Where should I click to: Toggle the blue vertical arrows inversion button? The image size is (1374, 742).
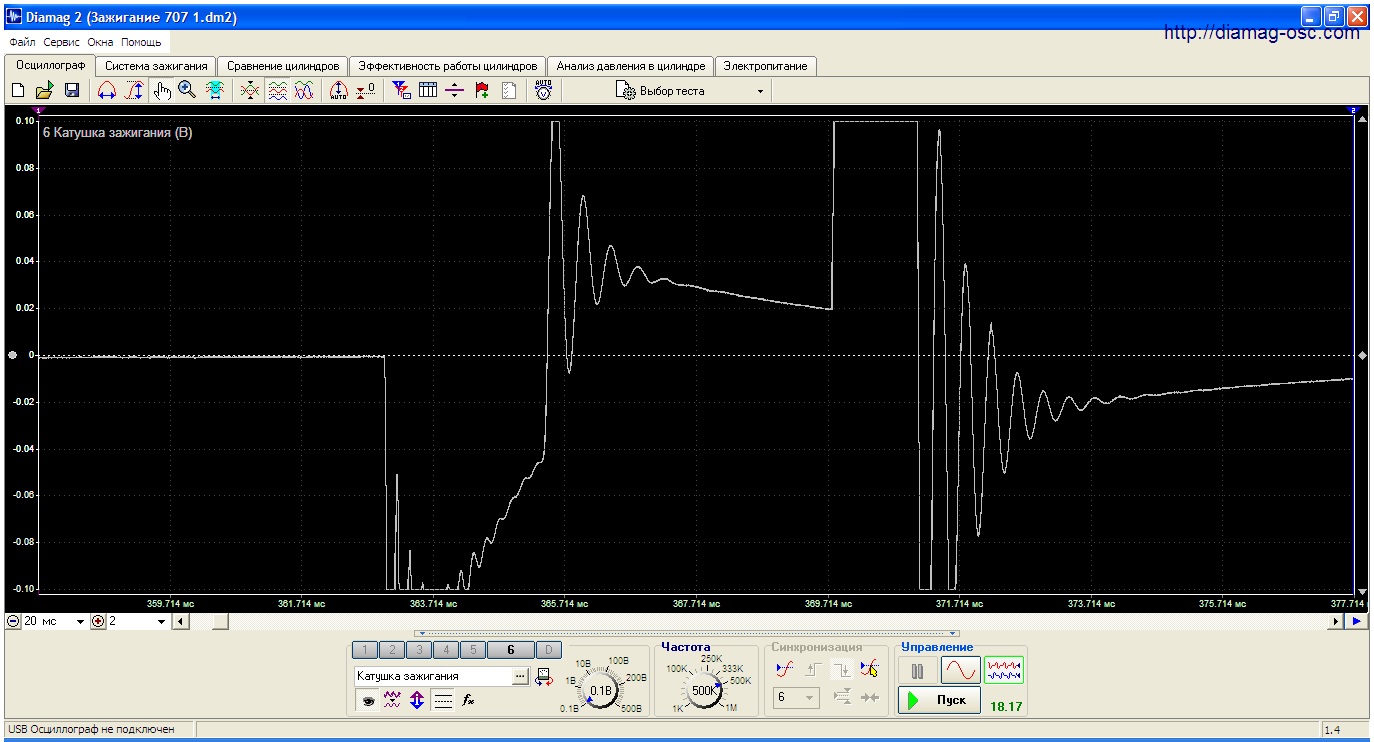point(417,700)
